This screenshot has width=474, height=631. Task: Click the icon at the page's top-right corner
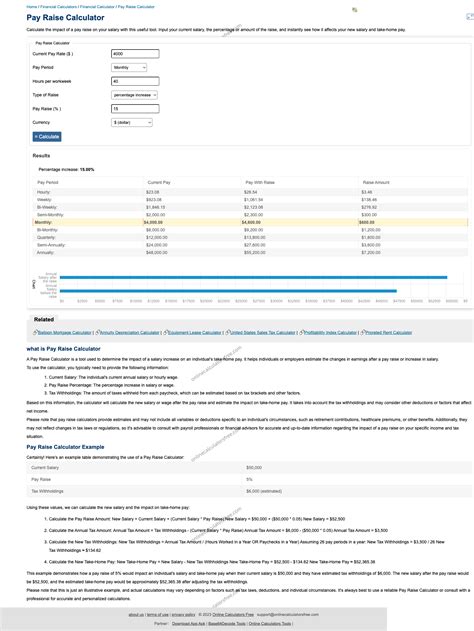tap(470, 16)
